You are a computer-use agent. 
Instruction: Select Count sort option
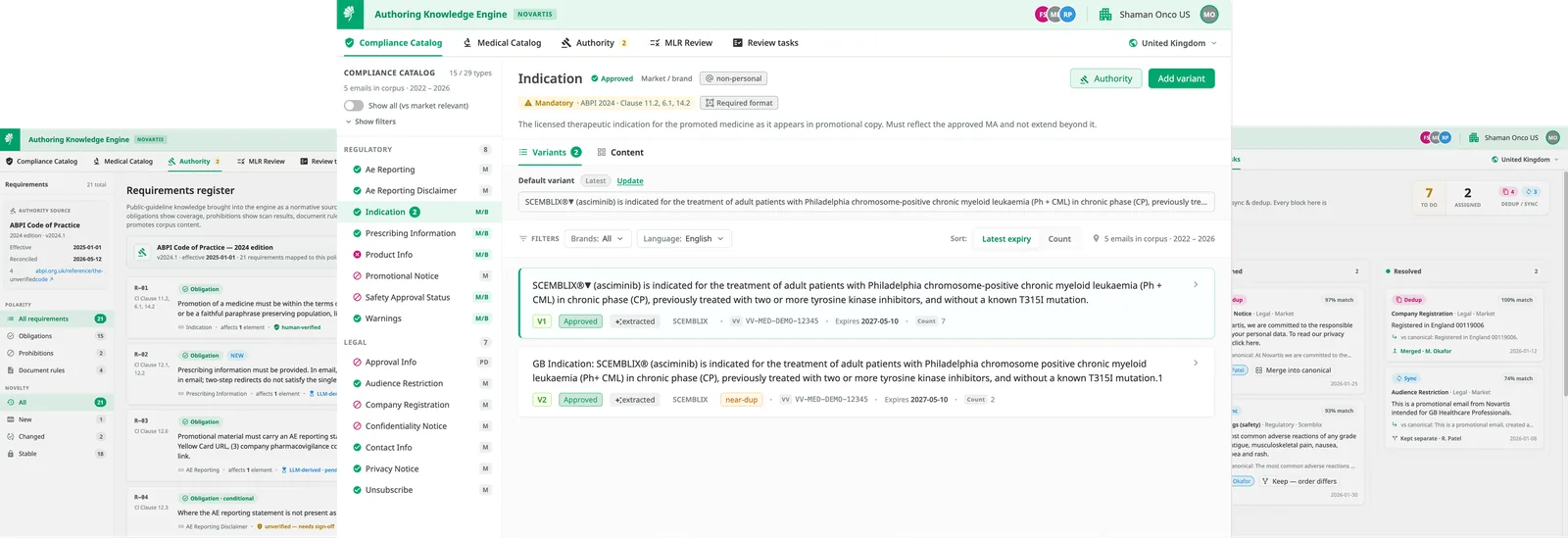click(x=1059, y=239)
